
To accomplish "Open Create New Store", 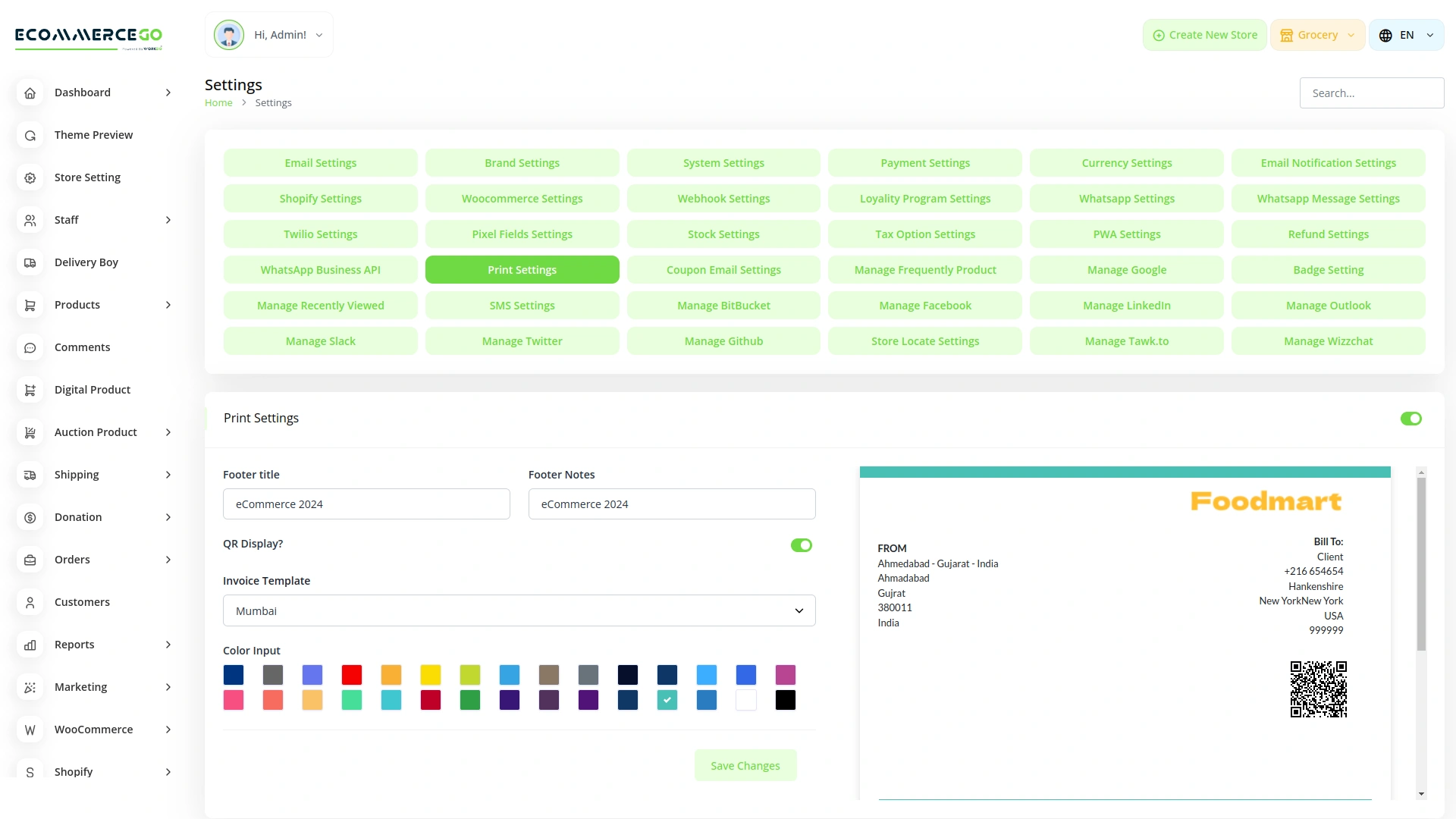I will tap(1204, 34).
